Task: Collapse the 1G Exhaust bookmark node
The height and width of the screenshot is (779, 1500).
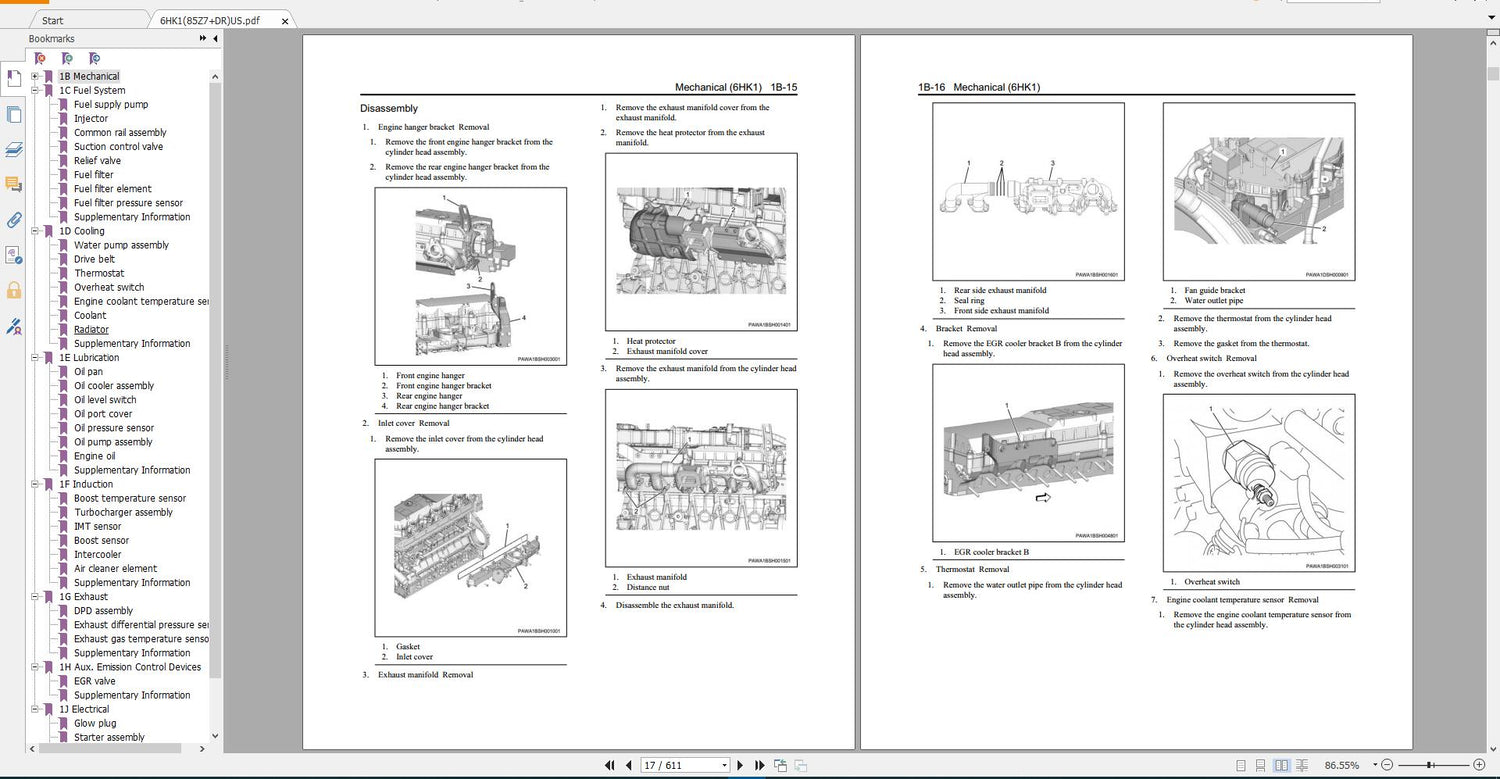Action: point(35,597)
